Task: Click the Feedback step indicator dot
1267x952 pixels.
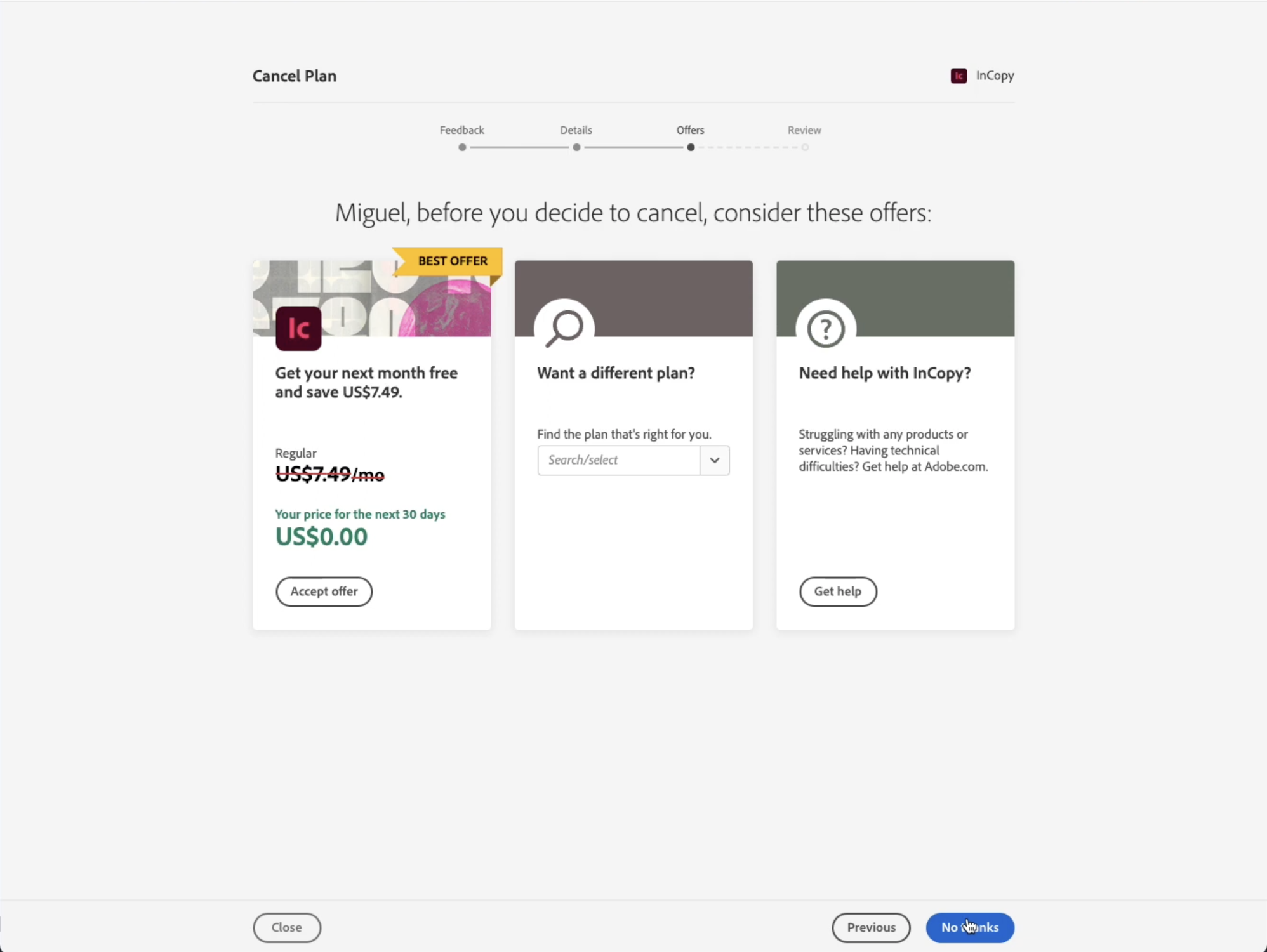Action: click(x=461, y=147)
